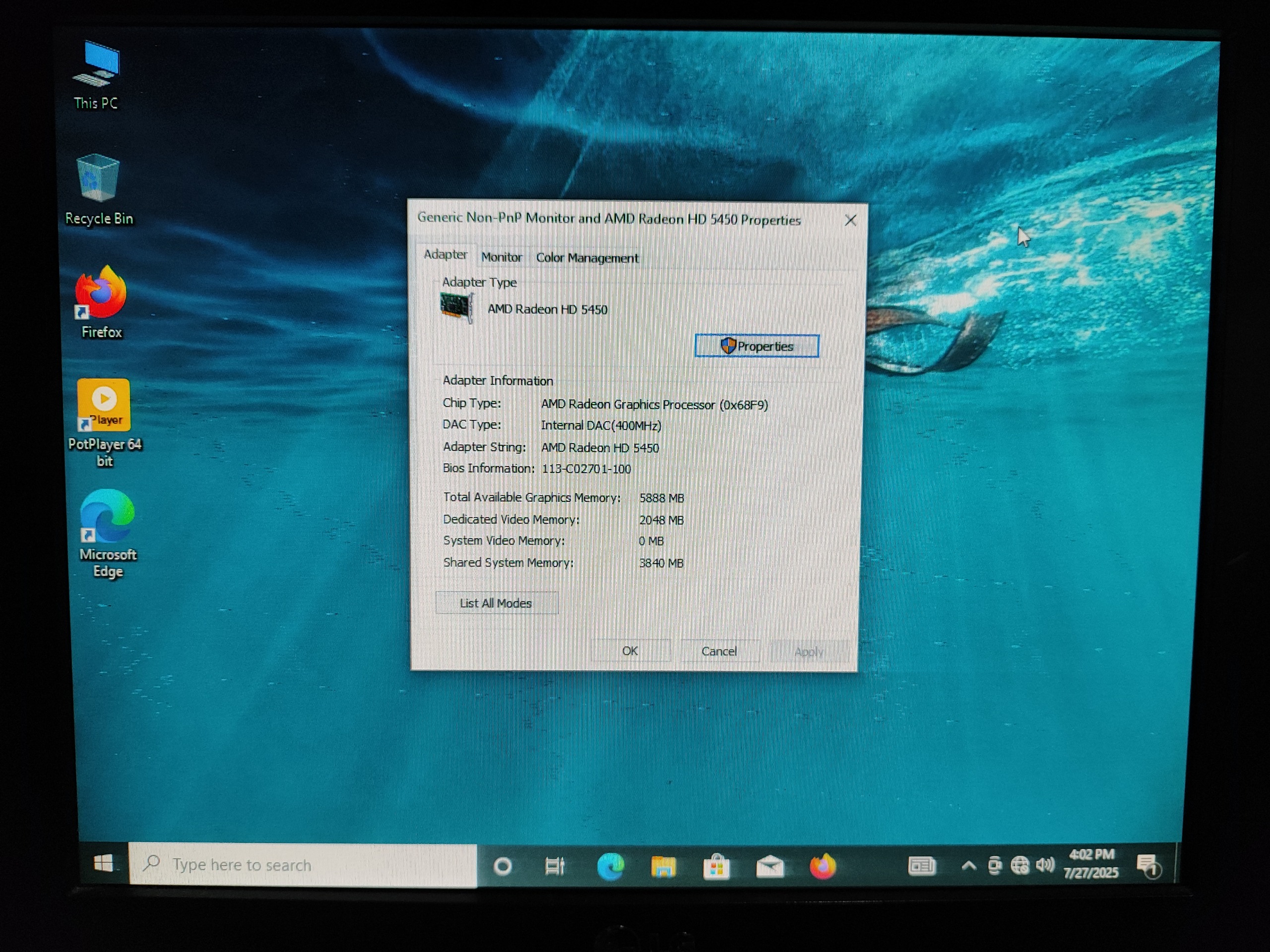Switch to the Adapter tab
Image resolution: width=1270 pixels, height=952 pixels.
pyautogui.click(x=445, y=254)
